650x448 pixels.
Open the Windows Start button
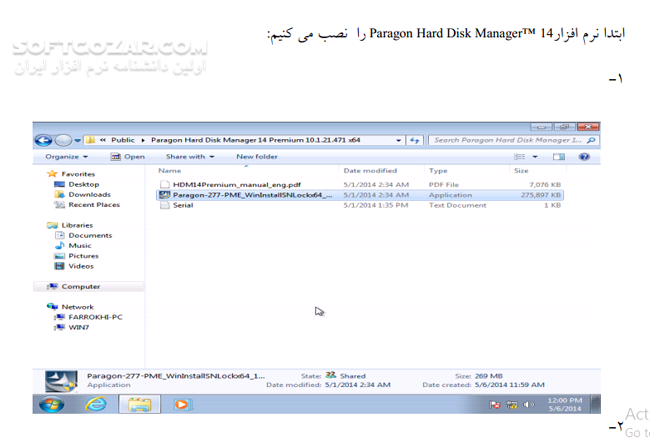51,404
